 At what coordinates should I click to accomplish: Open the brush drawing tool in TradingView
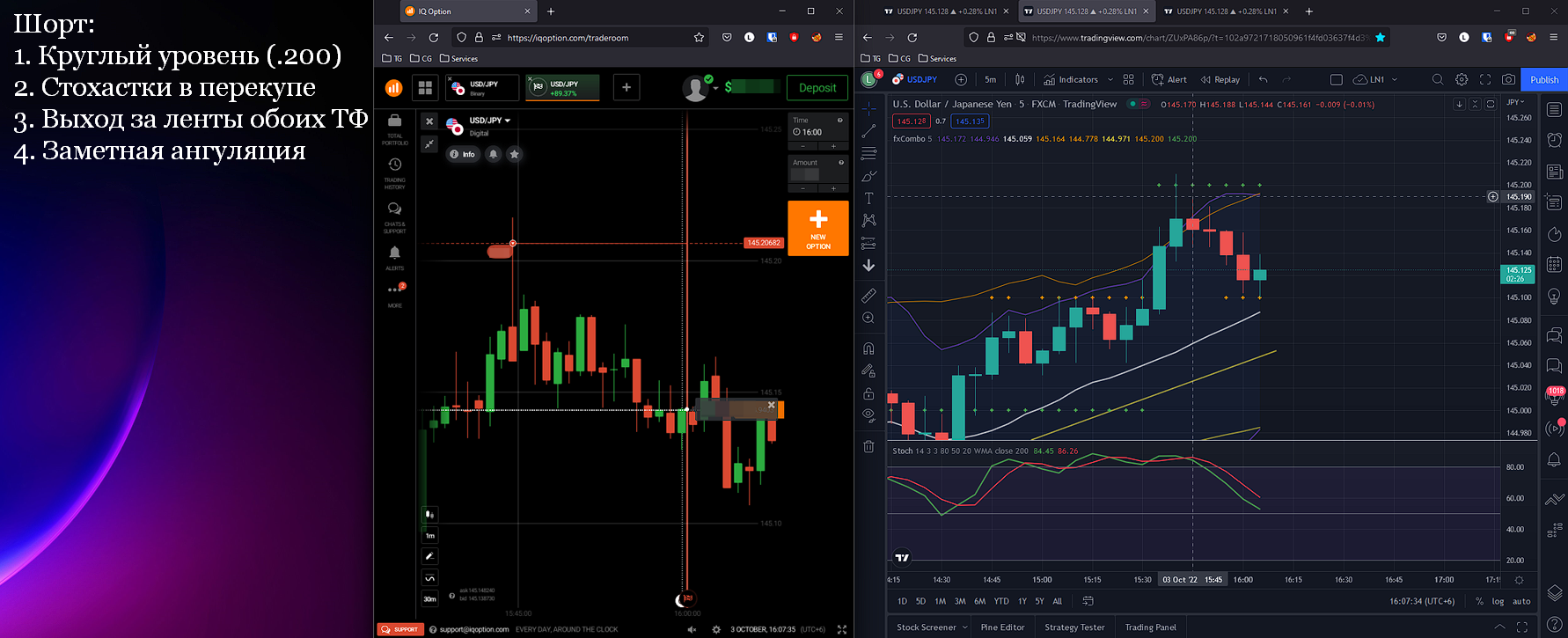point(868,176)
